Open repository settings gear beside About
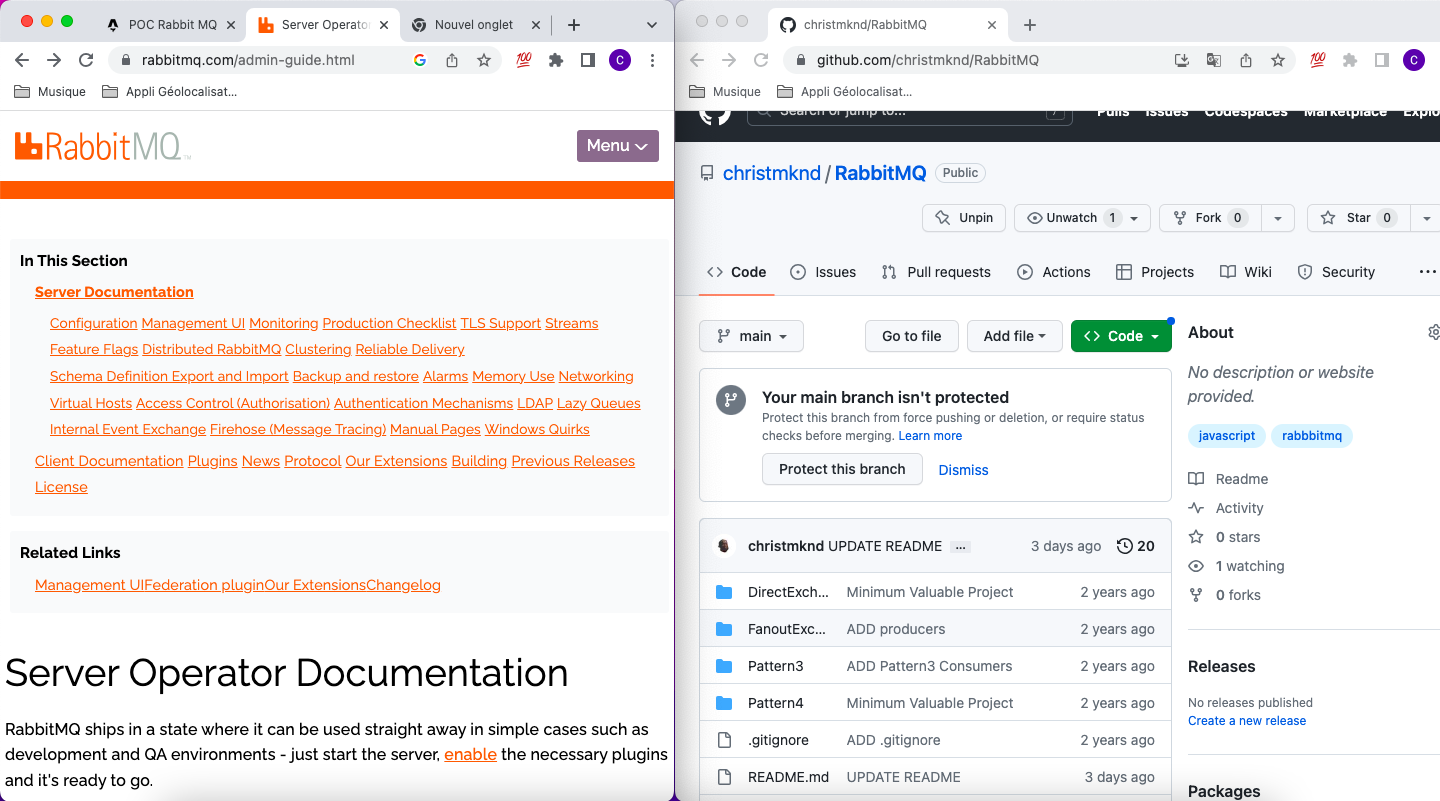 pos(1433,332)
